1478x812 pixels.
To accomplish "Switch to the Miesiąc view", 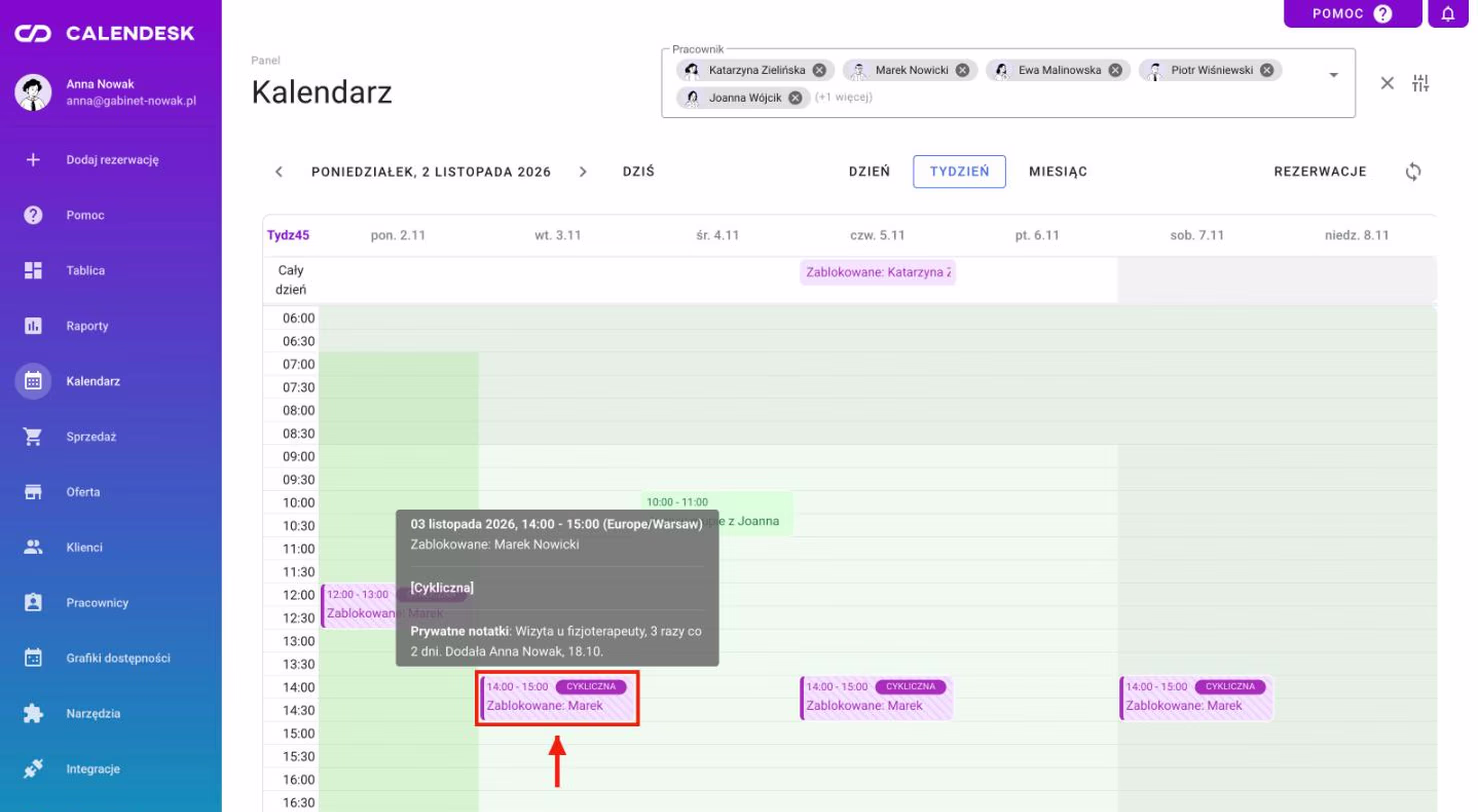I will (x=1058, y=172).
